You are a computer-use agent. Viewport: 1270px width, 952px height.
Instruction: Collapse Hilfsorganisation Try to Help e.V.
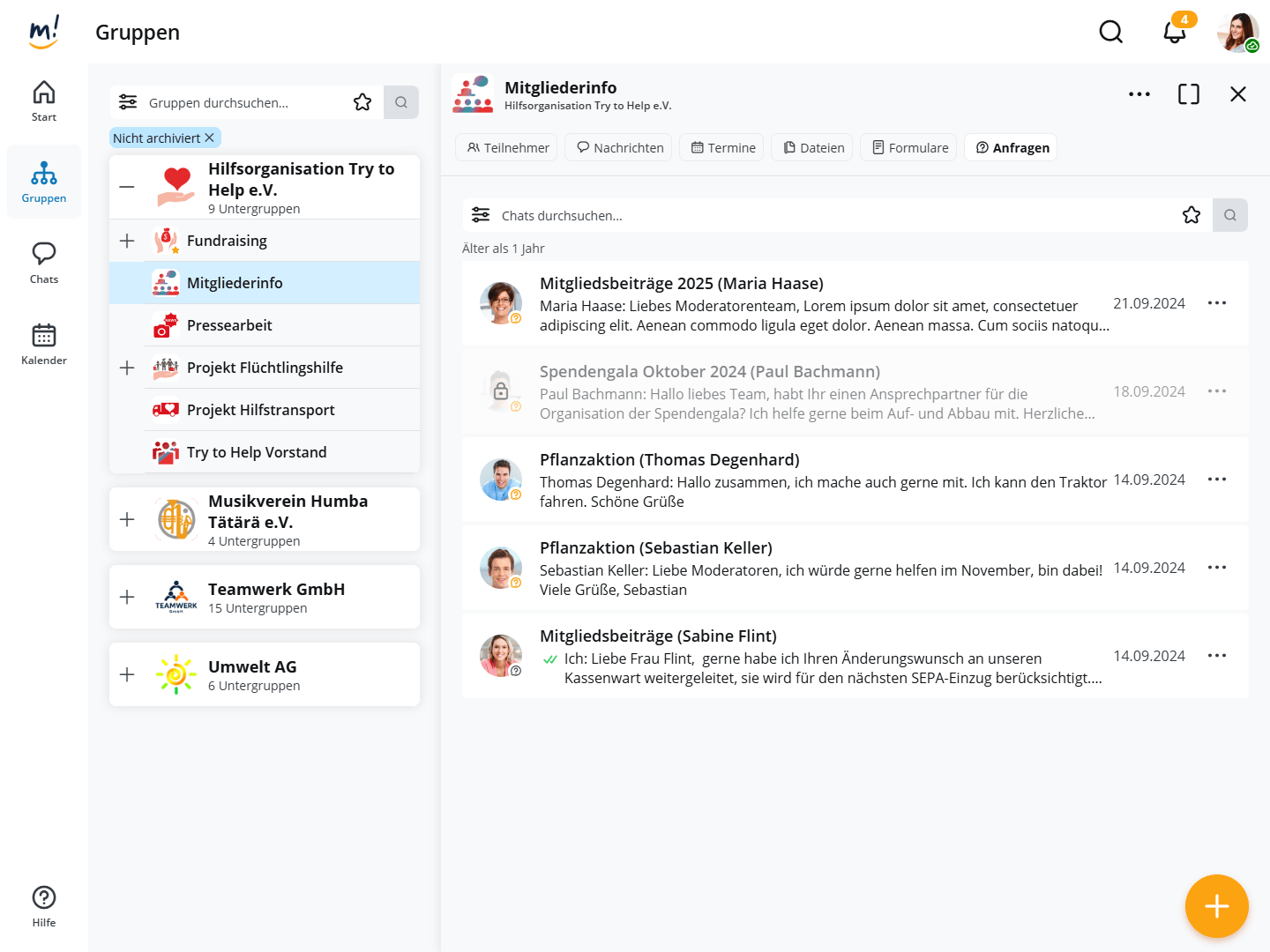coord(127,187)
